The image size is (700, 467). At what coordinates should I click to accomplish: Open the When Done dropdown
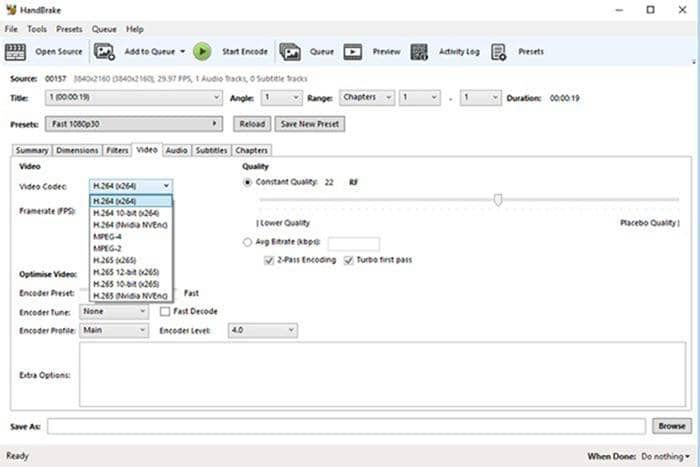tap(665, 456)
